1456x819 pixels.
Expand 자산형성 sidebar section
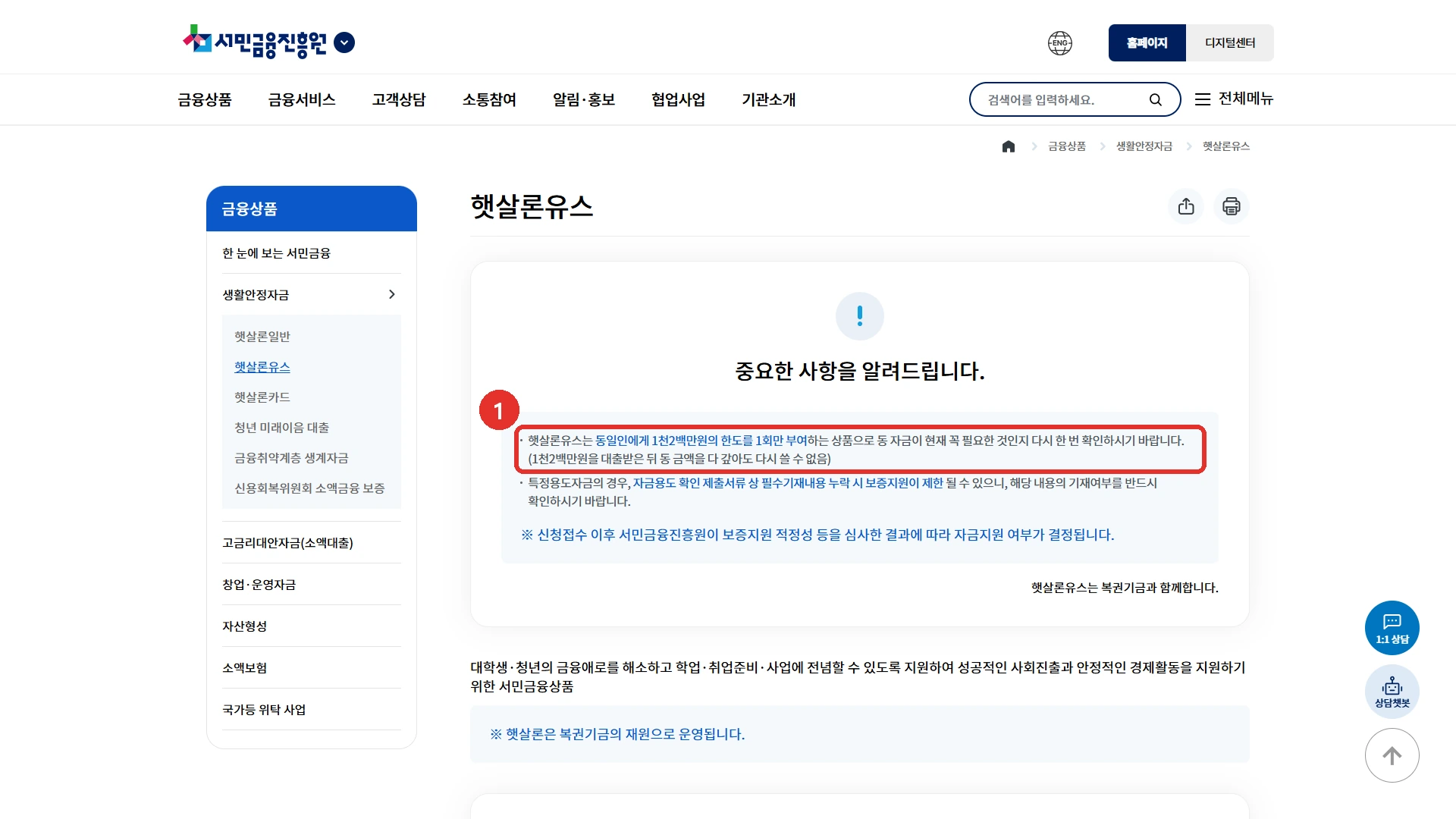click(x=311, y=626)
